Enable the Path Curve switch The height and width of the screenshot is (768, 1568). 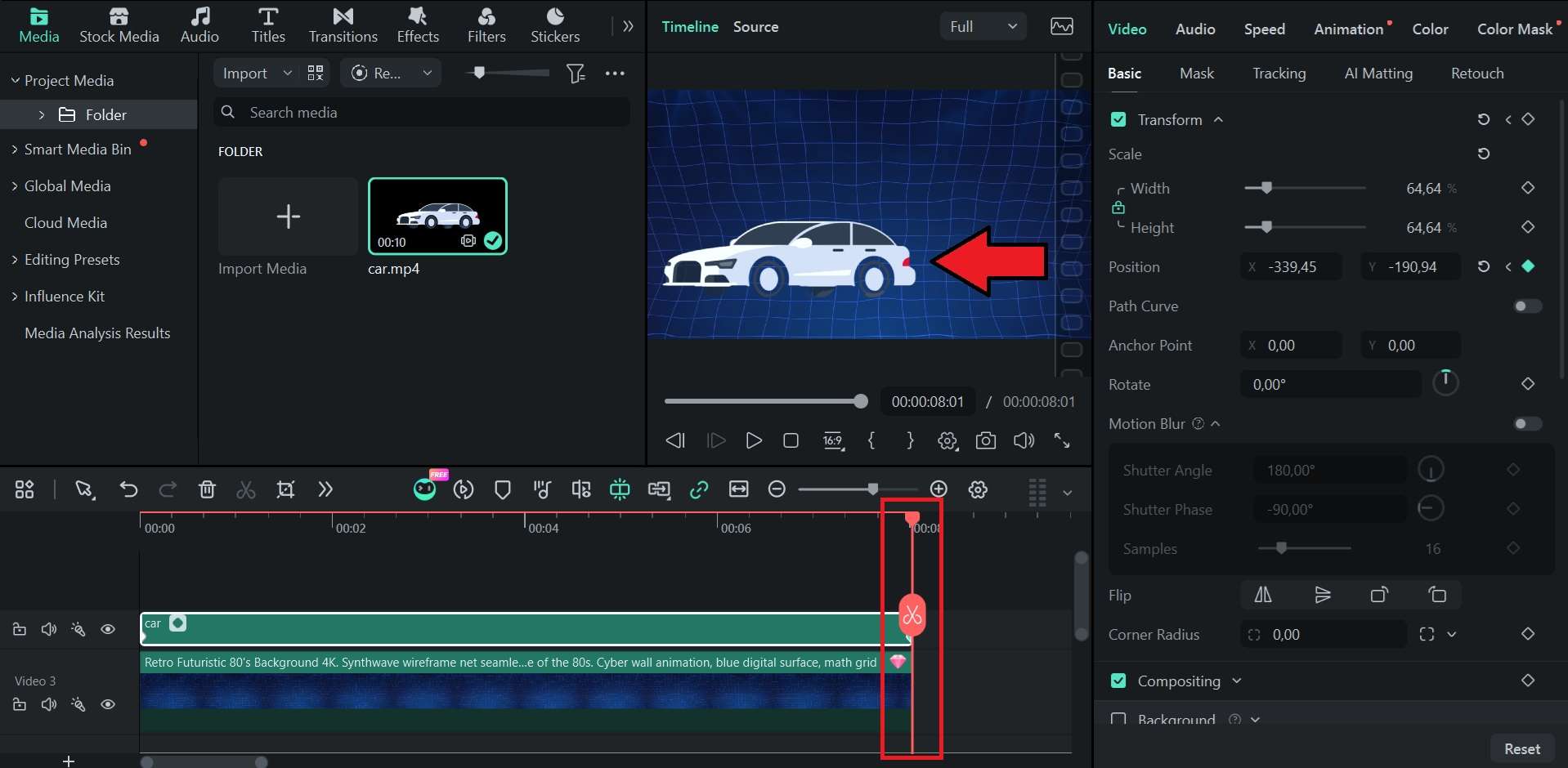coord(1527,306)
